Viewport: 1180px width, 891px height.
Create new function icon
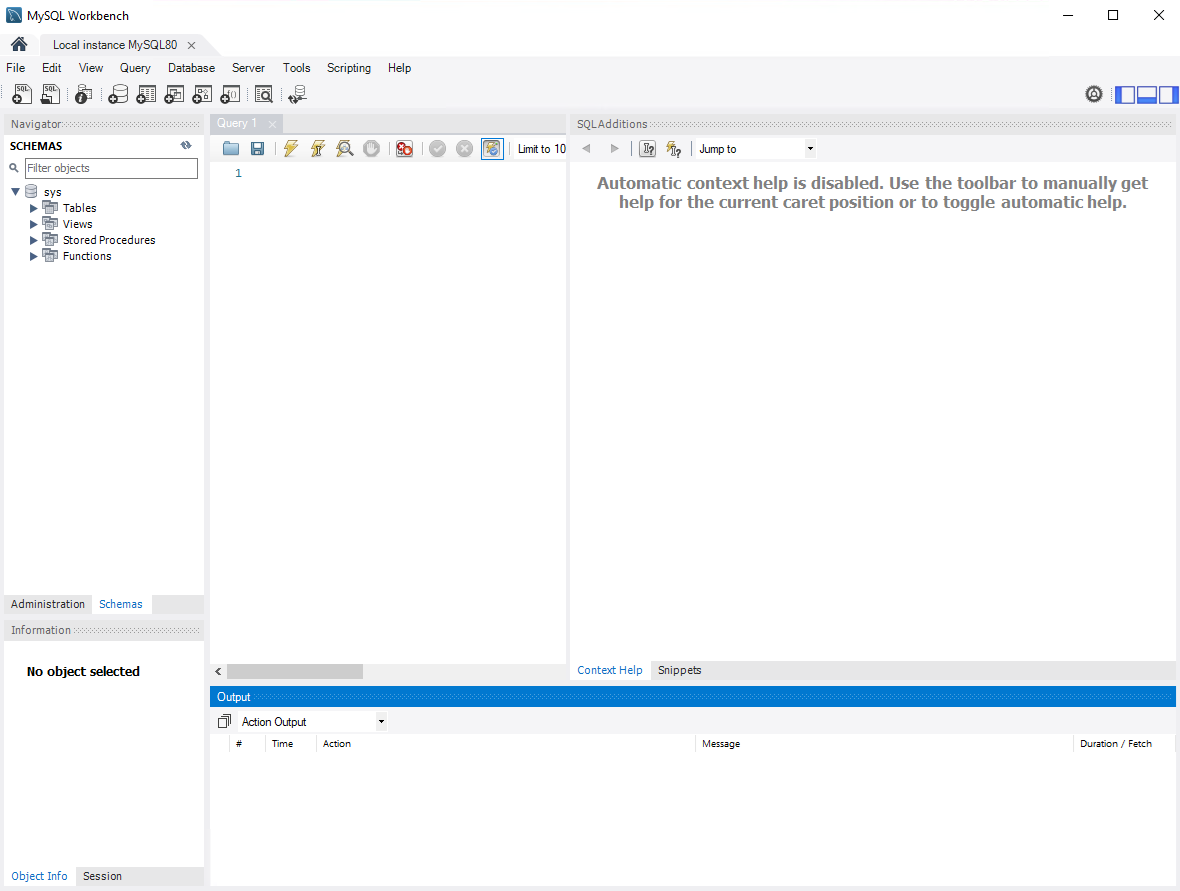[x=230, y=94]
